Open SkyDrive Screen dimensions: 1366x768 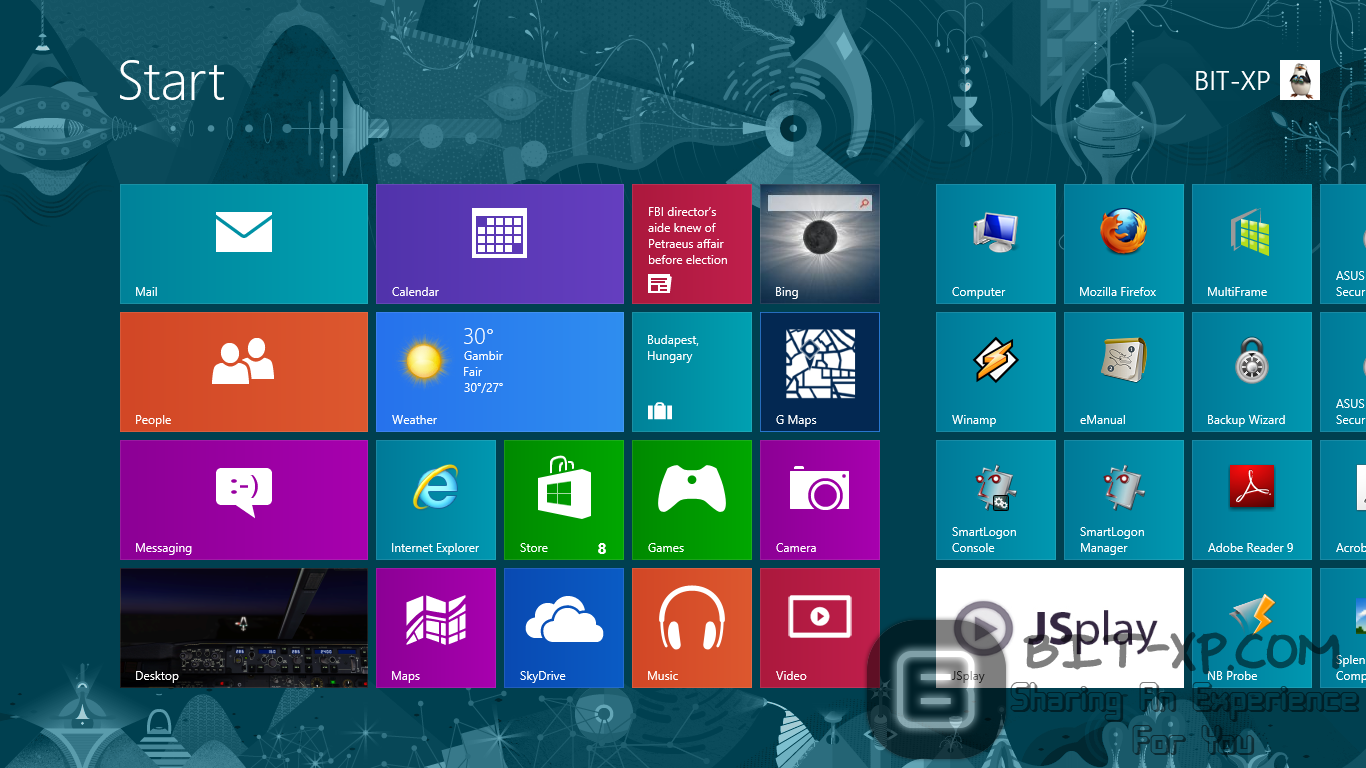tap(563, 627)
